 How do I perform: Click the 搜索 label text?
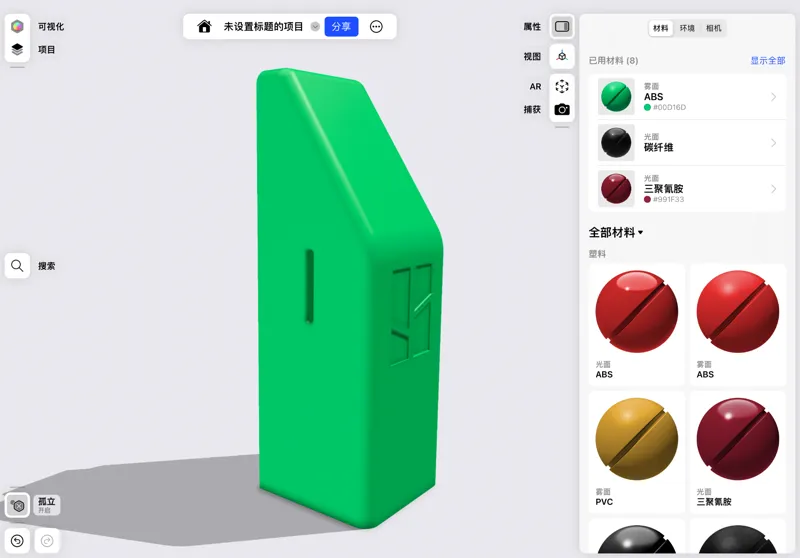pos(46,266)
